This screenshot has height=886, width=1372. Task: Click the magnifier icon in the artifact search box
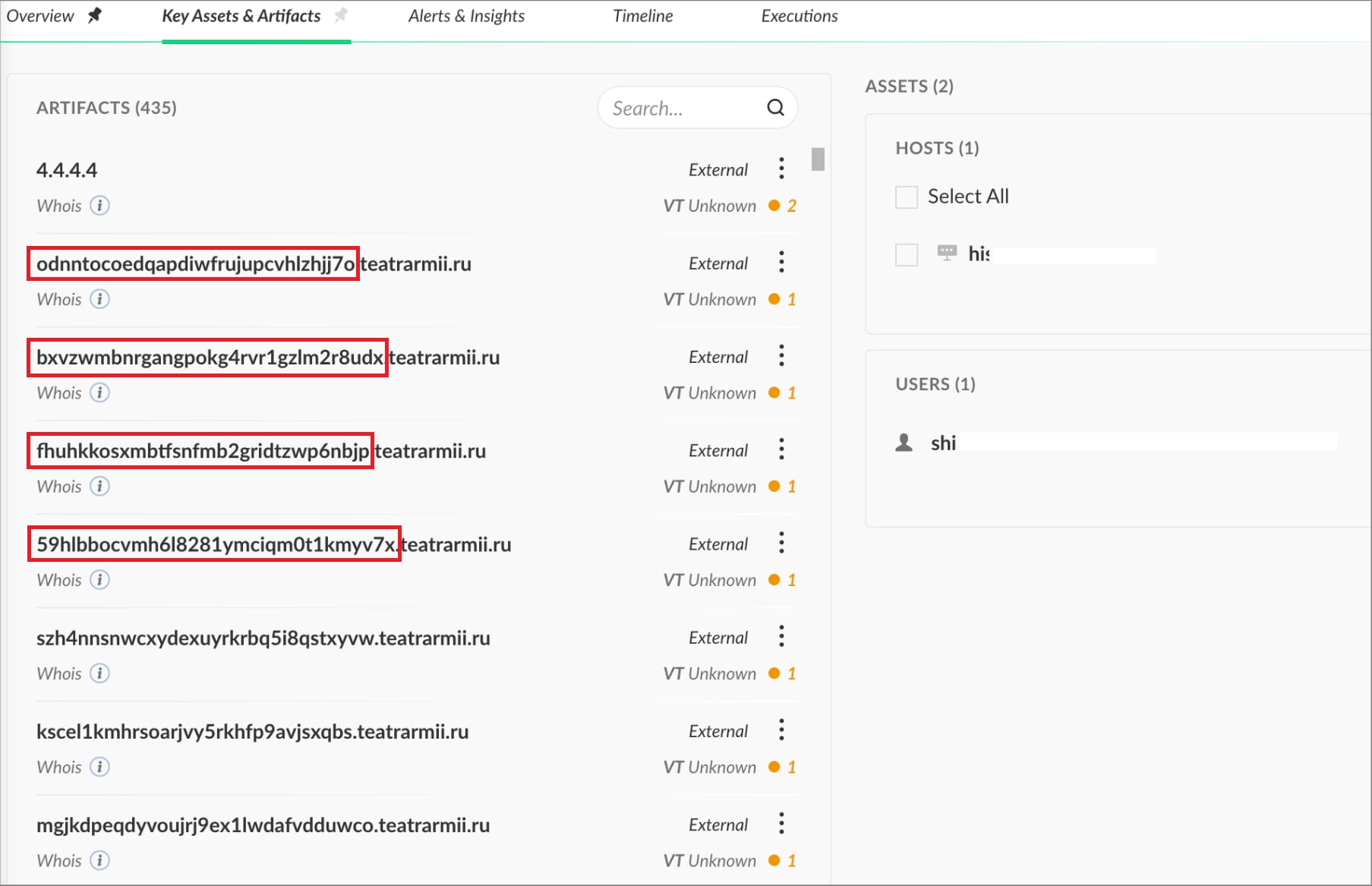775,108
